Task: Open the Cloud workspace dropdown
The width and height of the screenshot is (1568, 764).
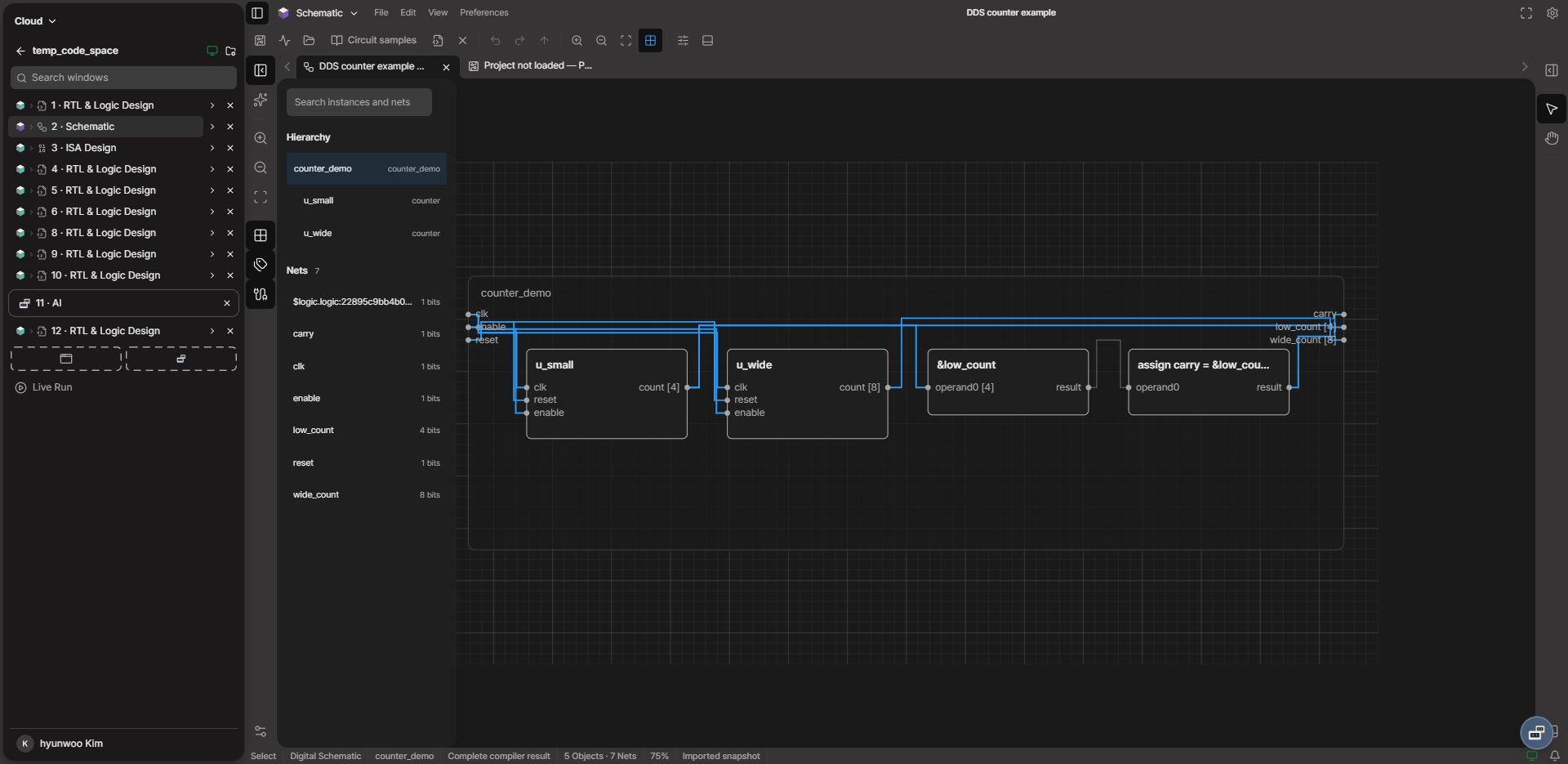Action: pos(35,20)
